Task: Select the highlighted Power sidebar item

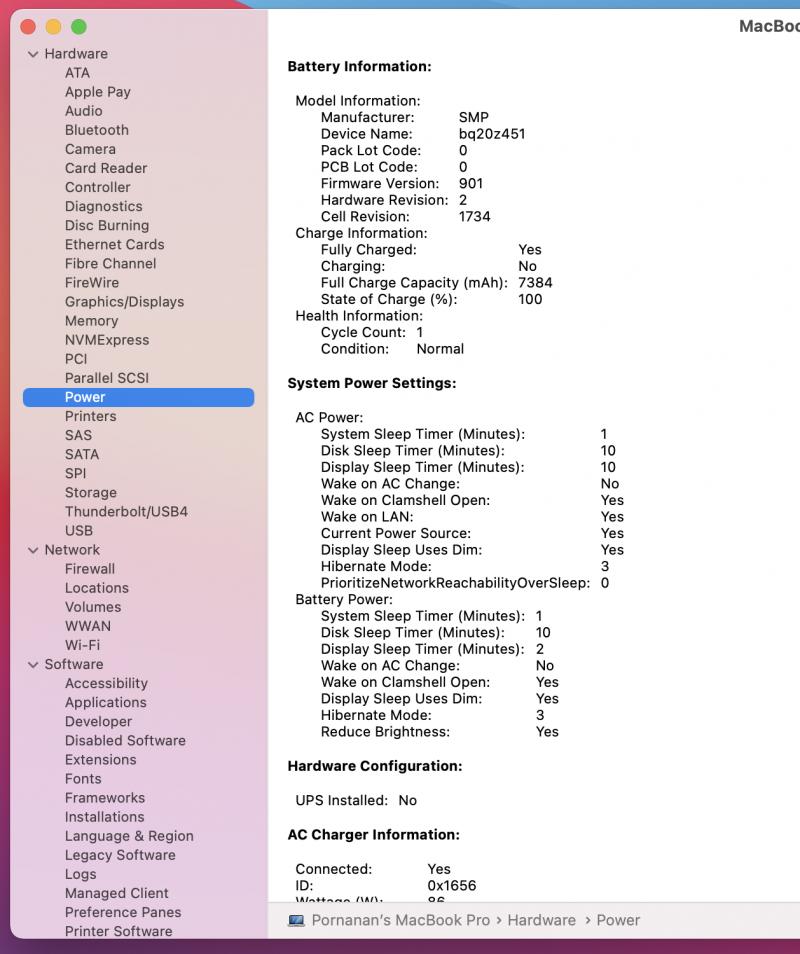Action: [x=139, y=397]
